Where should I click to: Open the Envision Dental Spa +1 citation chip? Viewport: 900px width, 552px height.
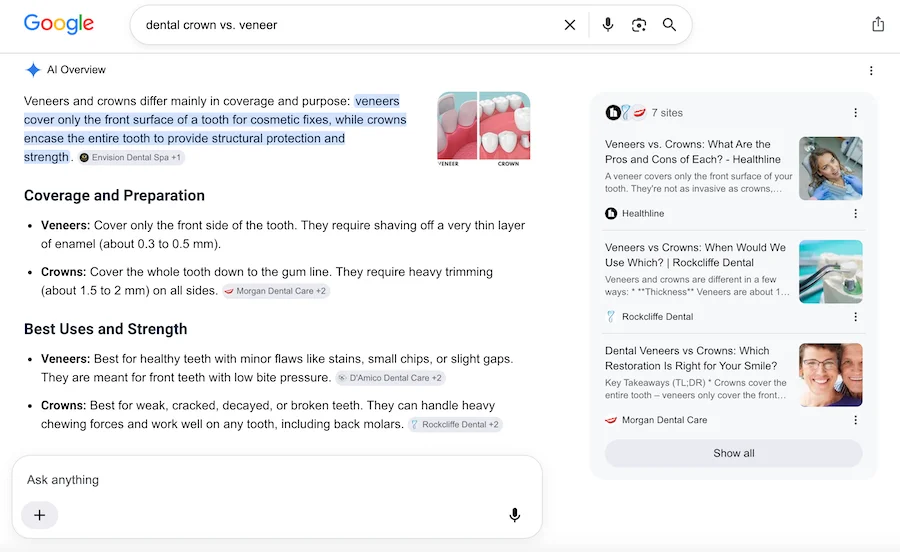(131, 157)
